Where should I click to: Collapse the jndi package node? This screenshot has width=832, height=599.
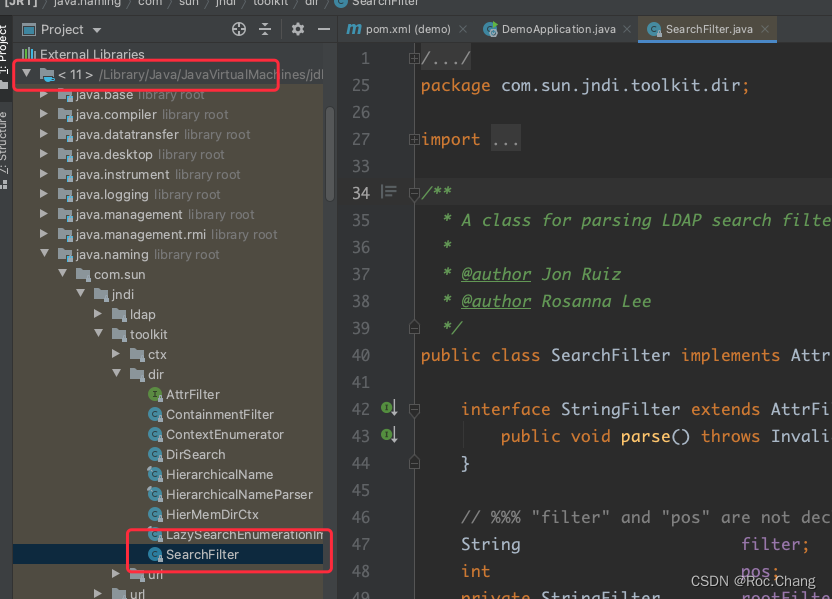[x=81, y=293]
